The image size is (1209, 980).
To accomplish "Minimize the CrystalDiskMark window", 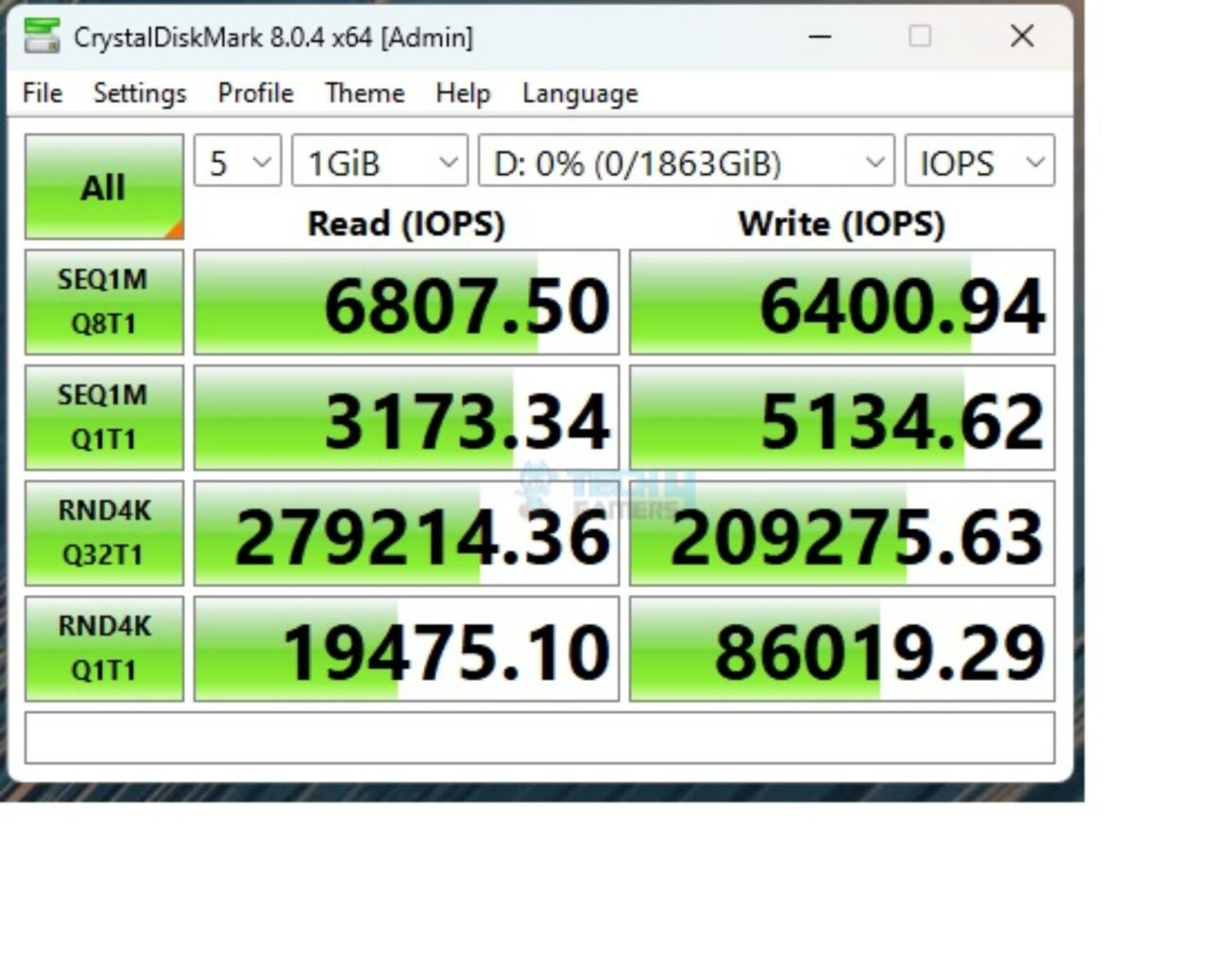I will coord(820,37).
